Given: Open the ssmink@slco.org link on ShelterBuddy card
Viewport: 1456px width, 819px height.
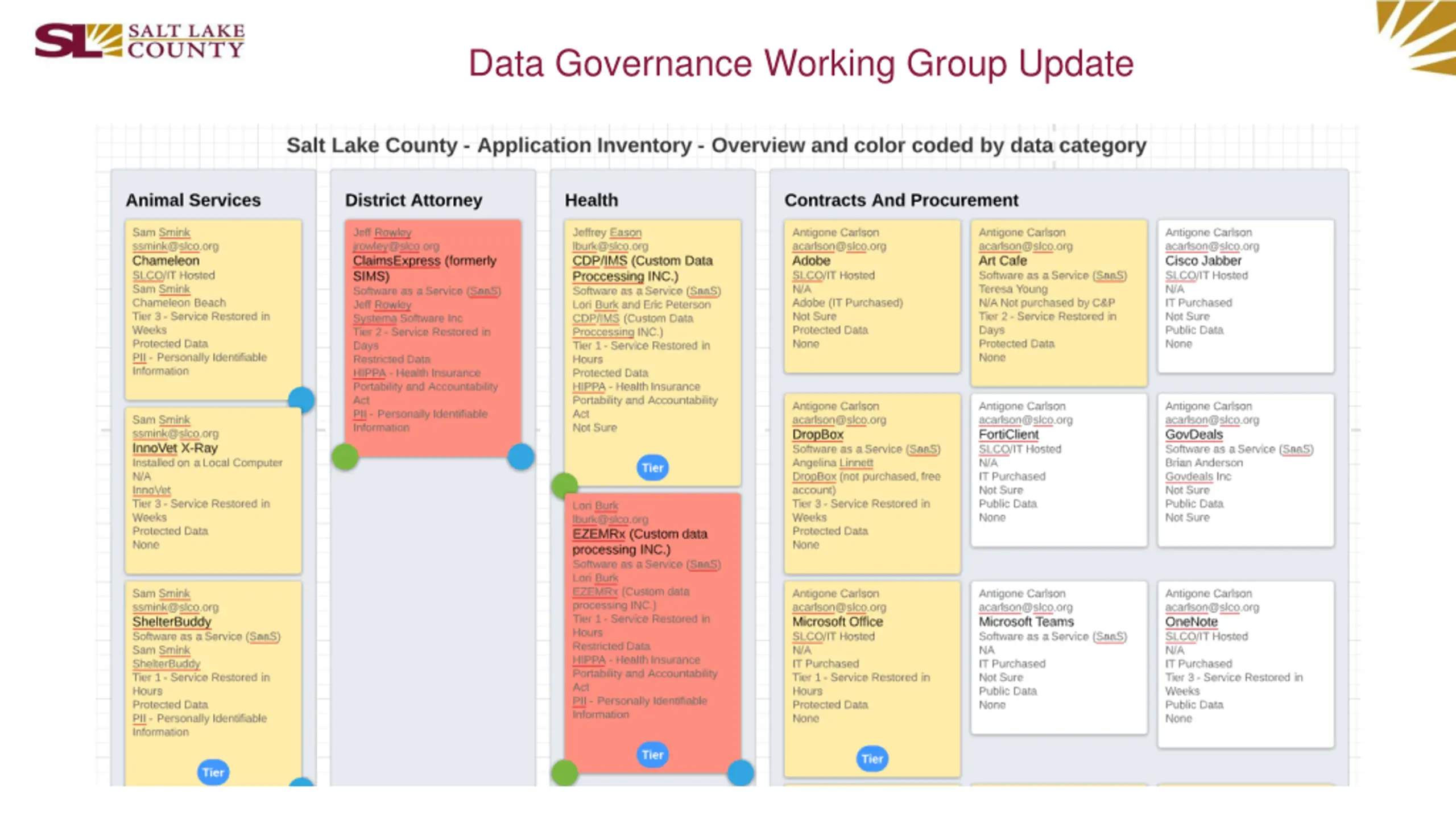Looking at the screenshot, I should click(x=175, y=607).
